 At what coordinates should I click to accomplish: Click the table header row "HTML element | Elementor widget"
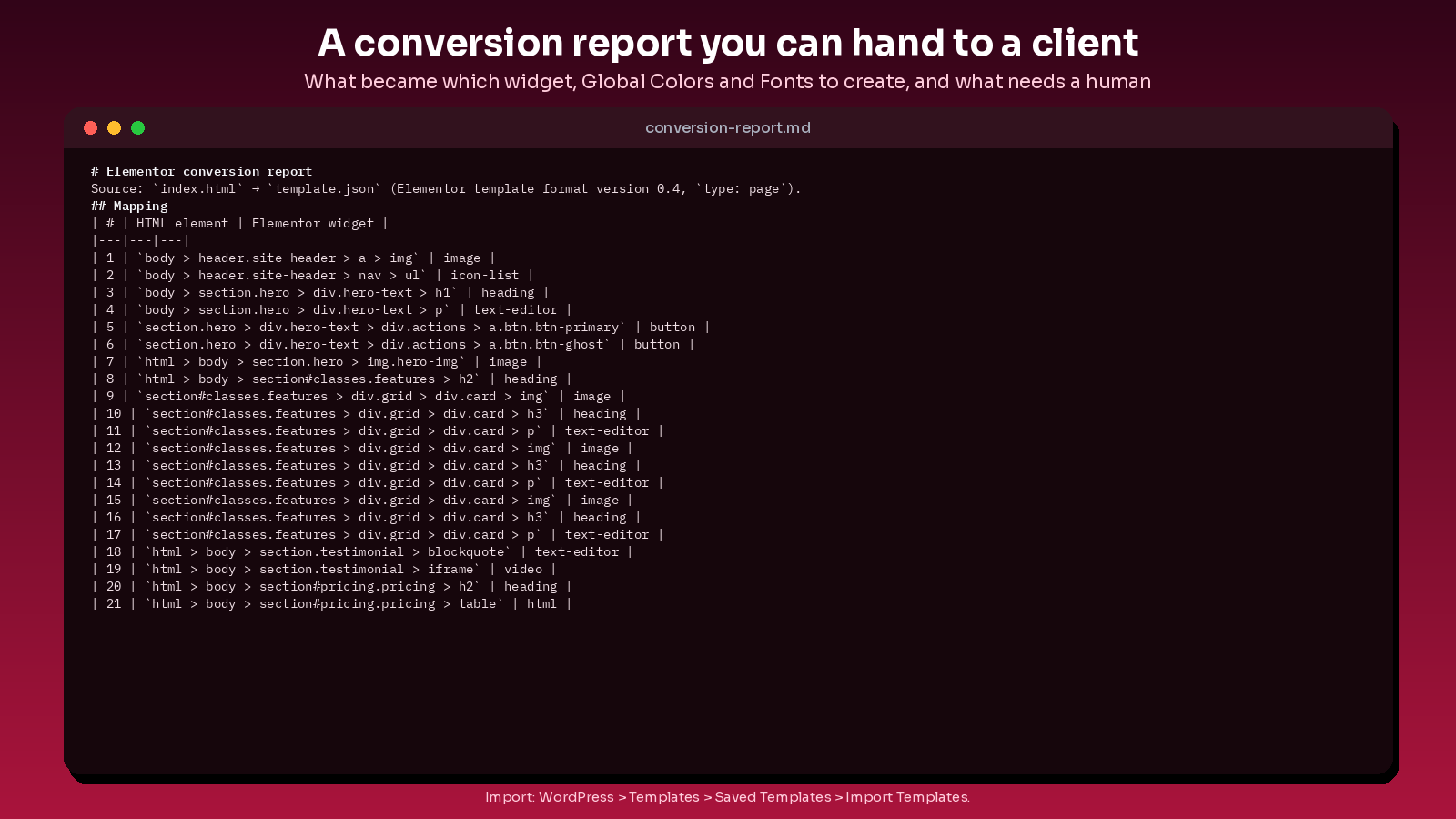click(x=240, y=223)
